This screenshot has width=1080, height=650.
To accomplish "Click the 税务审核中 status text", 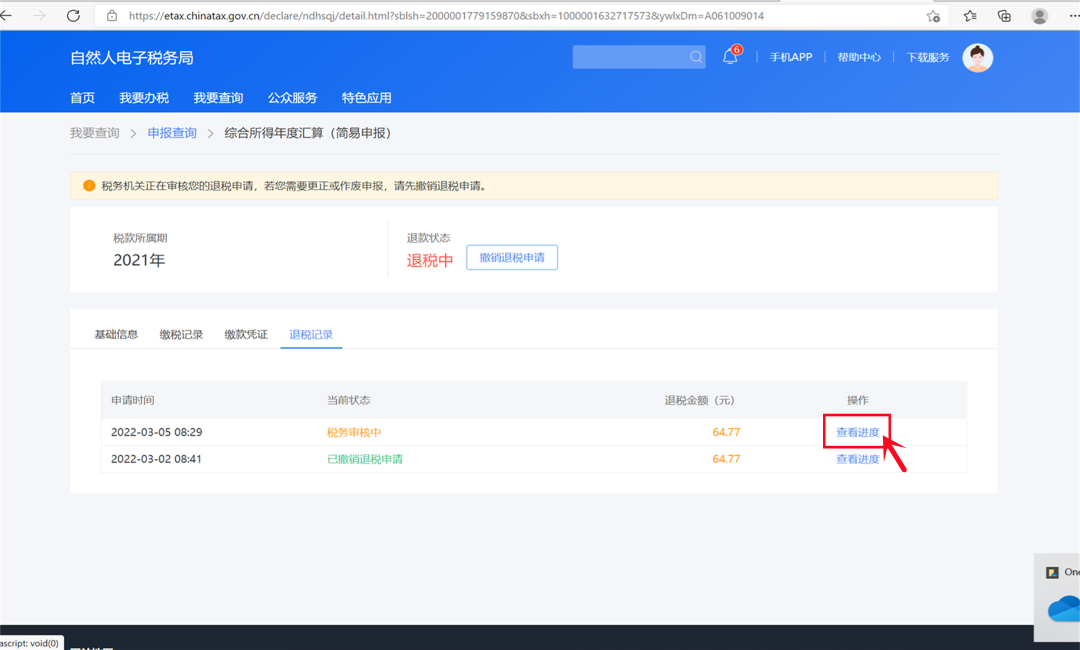I will 354,432.
